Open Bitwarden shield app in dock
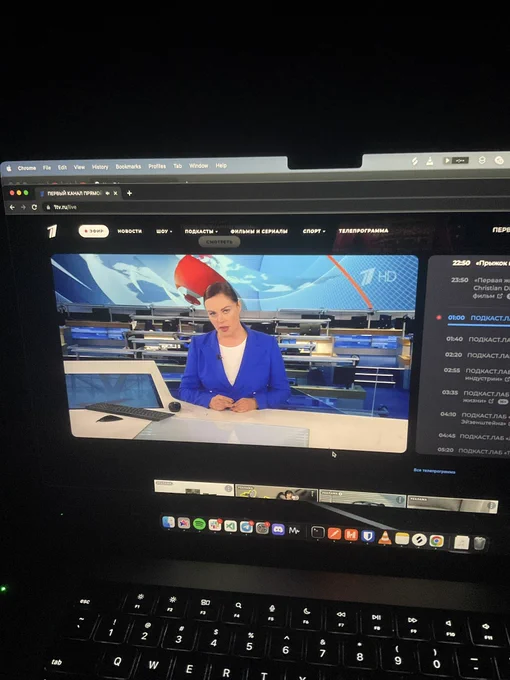Image resolution: width=510 pixels, height=680 pixels. (368, 536)
